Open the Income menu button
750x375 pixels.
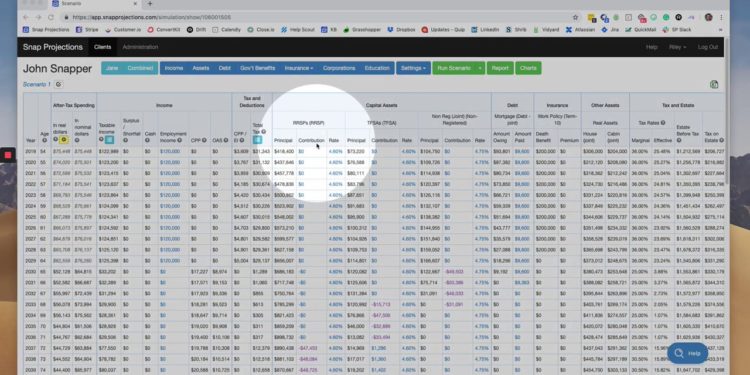174,68
